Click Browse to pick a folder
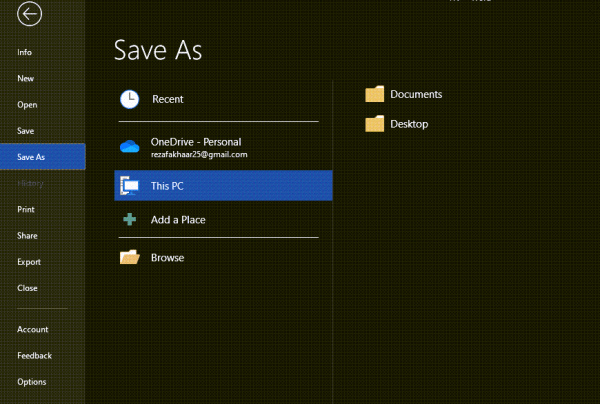The width and height of the screenshot is (600, 404). pyautogui.click(x=168, y=257)
